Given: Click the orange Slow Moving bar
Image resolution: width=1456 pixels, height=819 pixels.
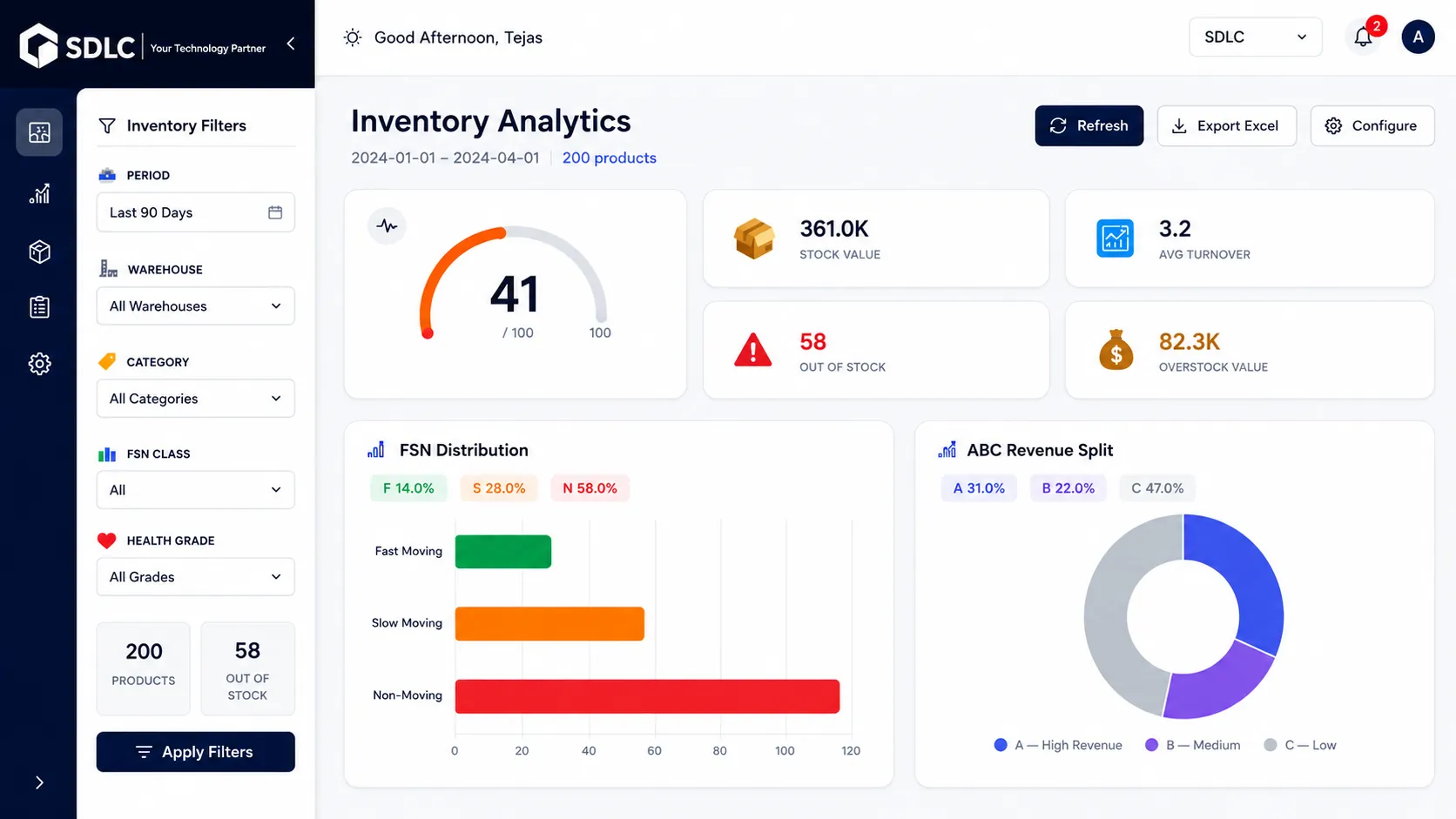Looking at the screenshot, I should [x=549, y=624].
